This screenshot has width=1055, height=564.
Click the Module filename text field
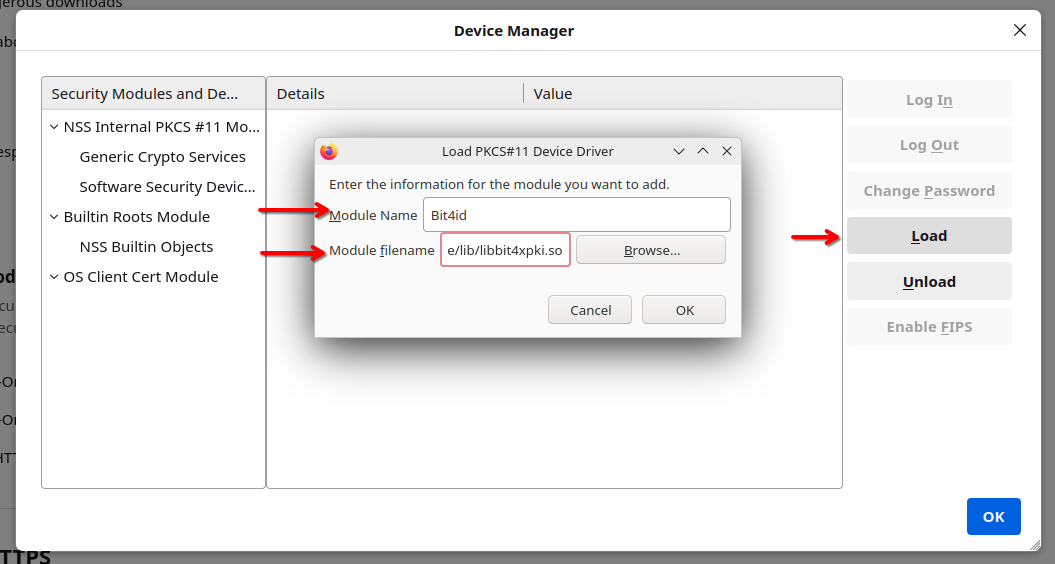[505, 250]
